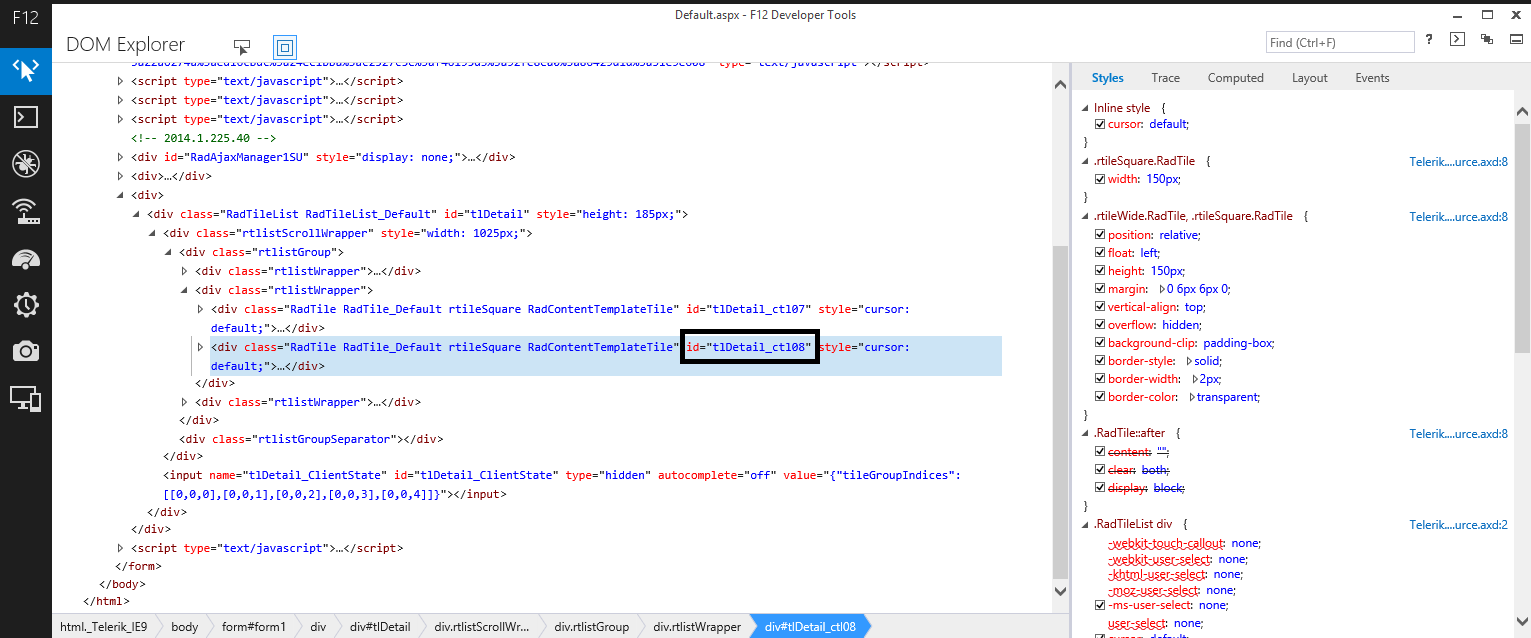Activate the Select element pointer icon
This screenshot has height=638, width=1531.
pos(242,47)
